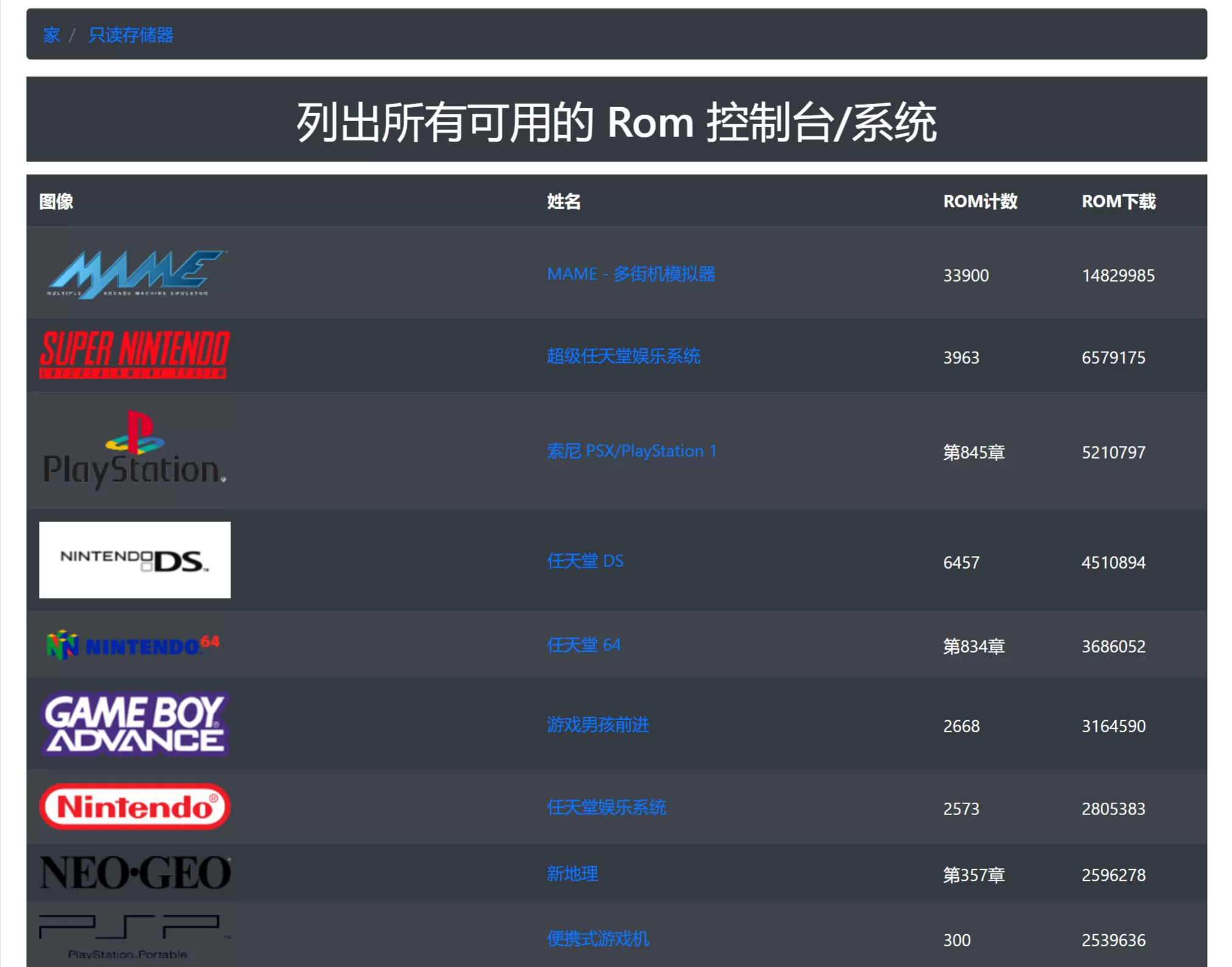
Task: Open the 任天堂 DS link
Action: [x=585, y=561]
